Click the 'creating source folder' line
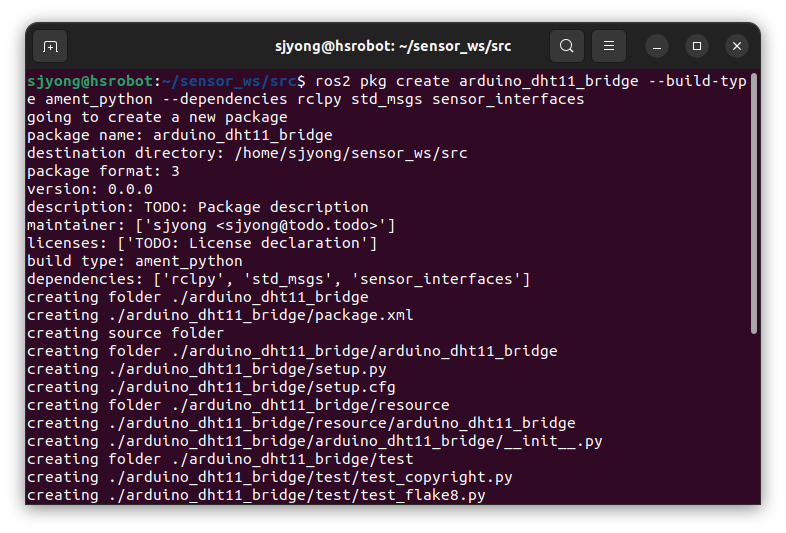Screen dimensions: 786x533 (x=126, y=333)
